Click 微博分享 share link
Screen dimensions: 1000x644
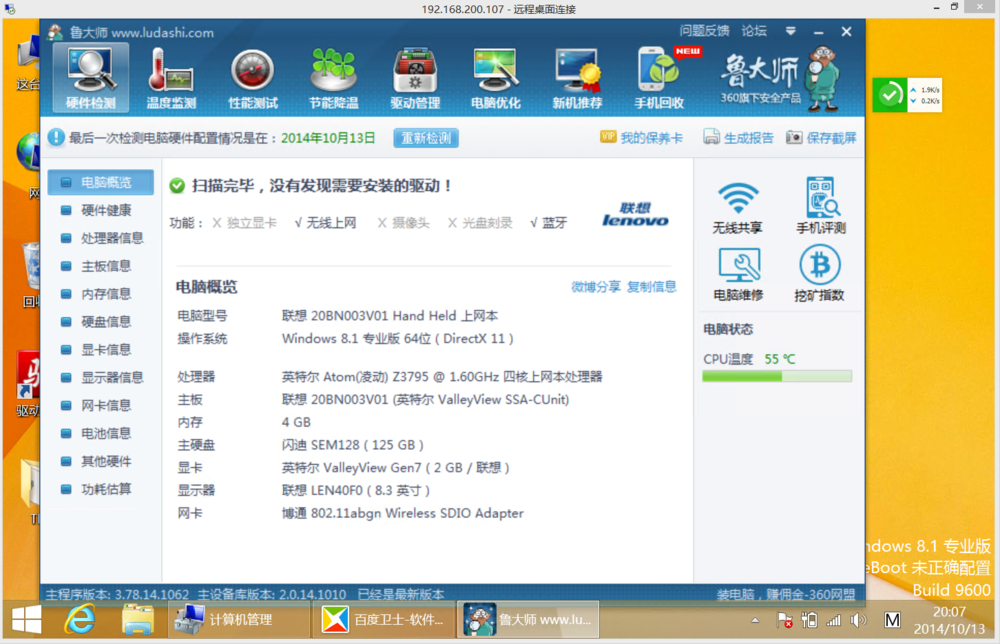(x=596, y=287)
